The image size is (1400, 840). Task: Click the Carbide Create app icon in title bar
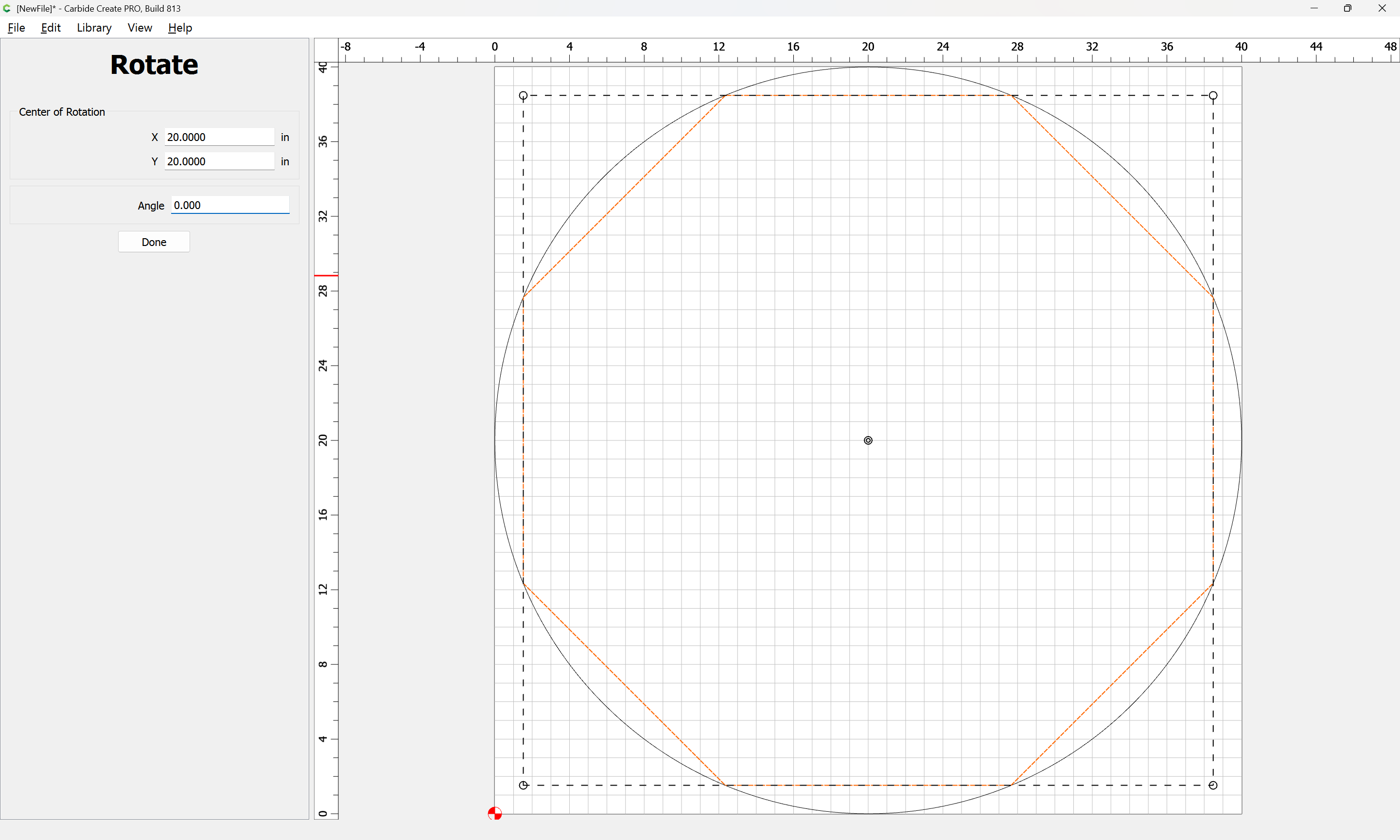coord(7,8)
